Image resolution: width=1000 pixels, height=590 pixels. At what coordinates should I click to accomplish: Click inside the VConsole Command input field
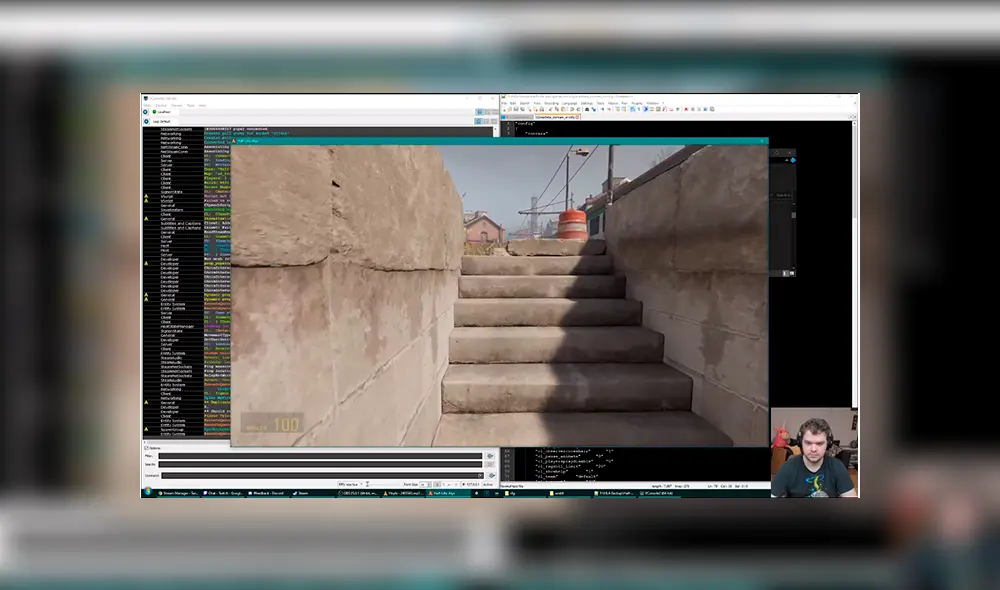320,475
